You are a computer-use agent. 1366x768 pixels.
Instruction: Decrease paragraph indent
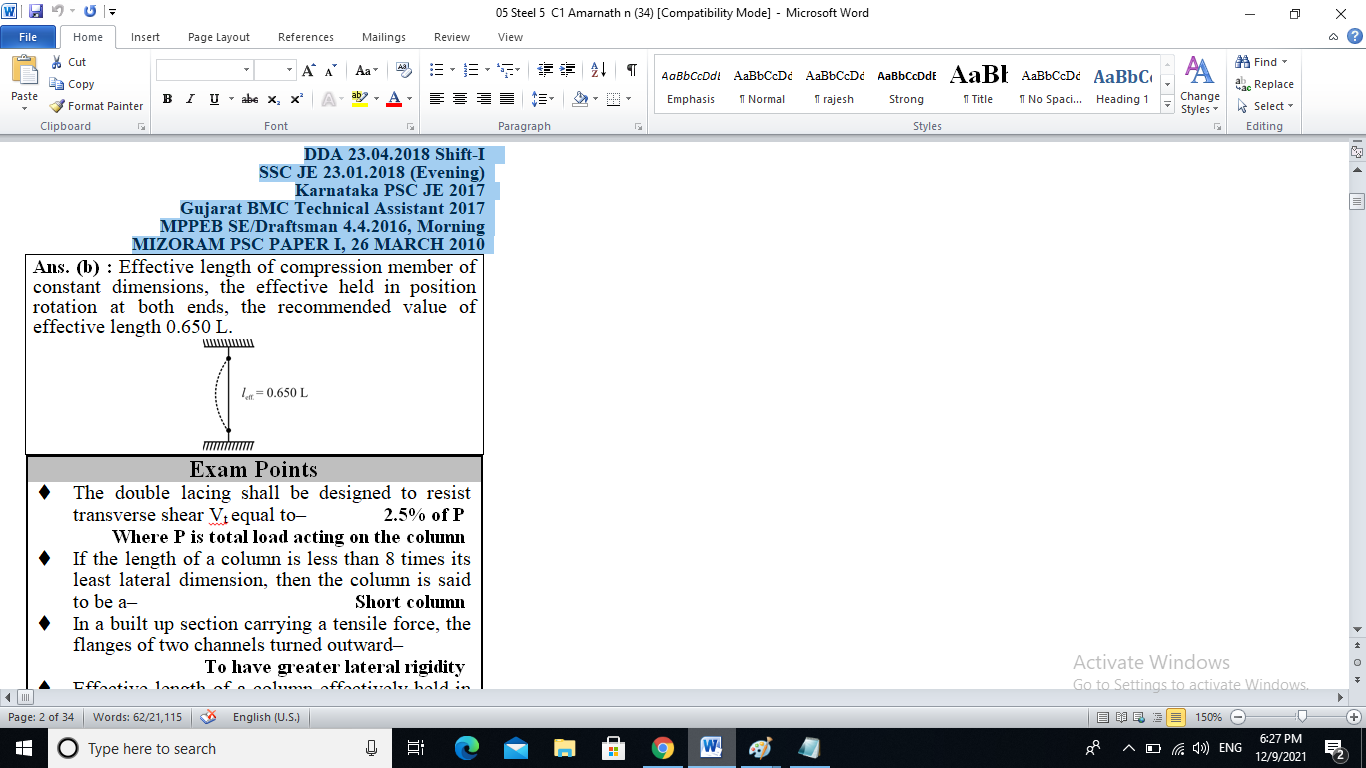click(x=545, y=70)
